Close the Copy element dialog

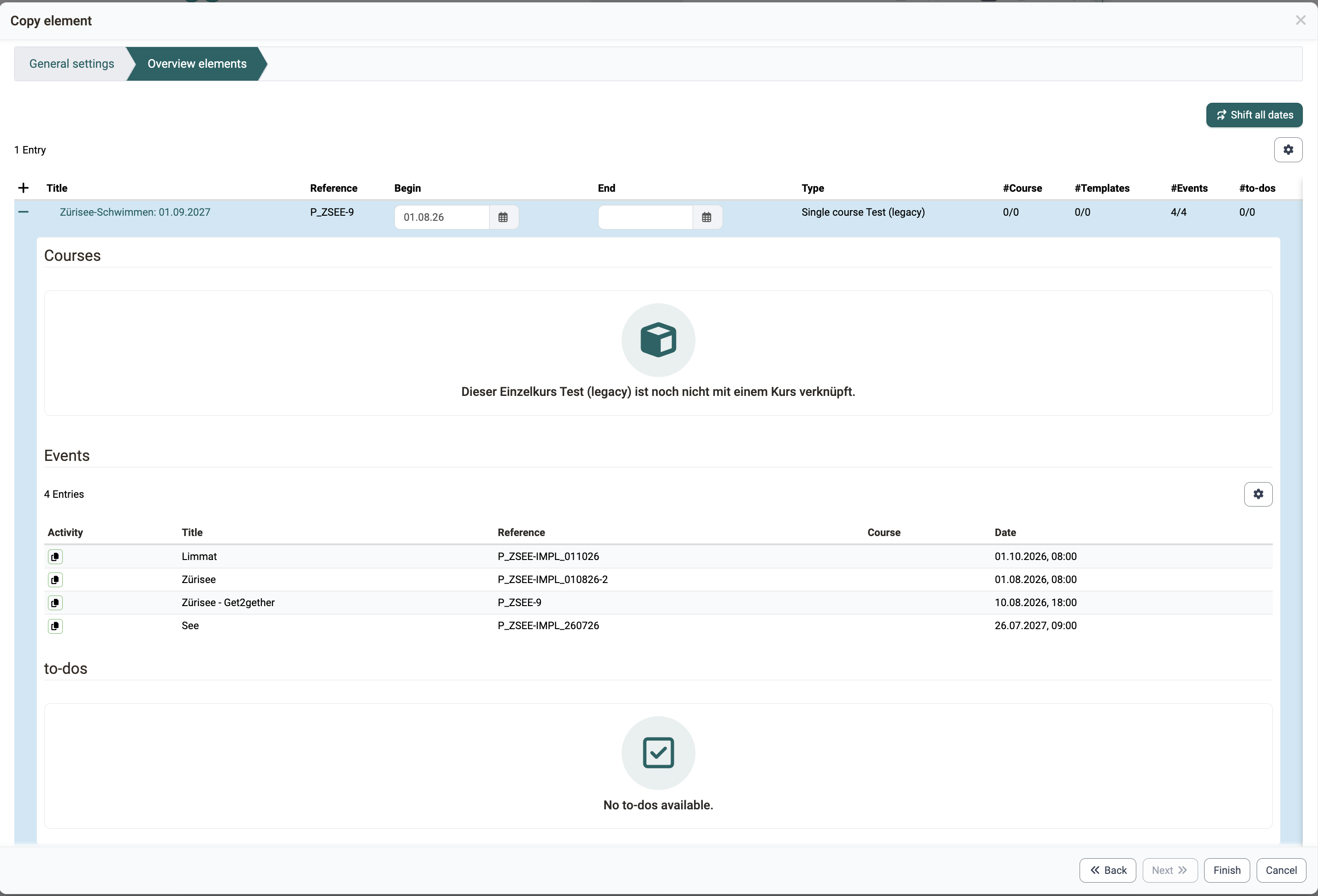(1300, 20)
